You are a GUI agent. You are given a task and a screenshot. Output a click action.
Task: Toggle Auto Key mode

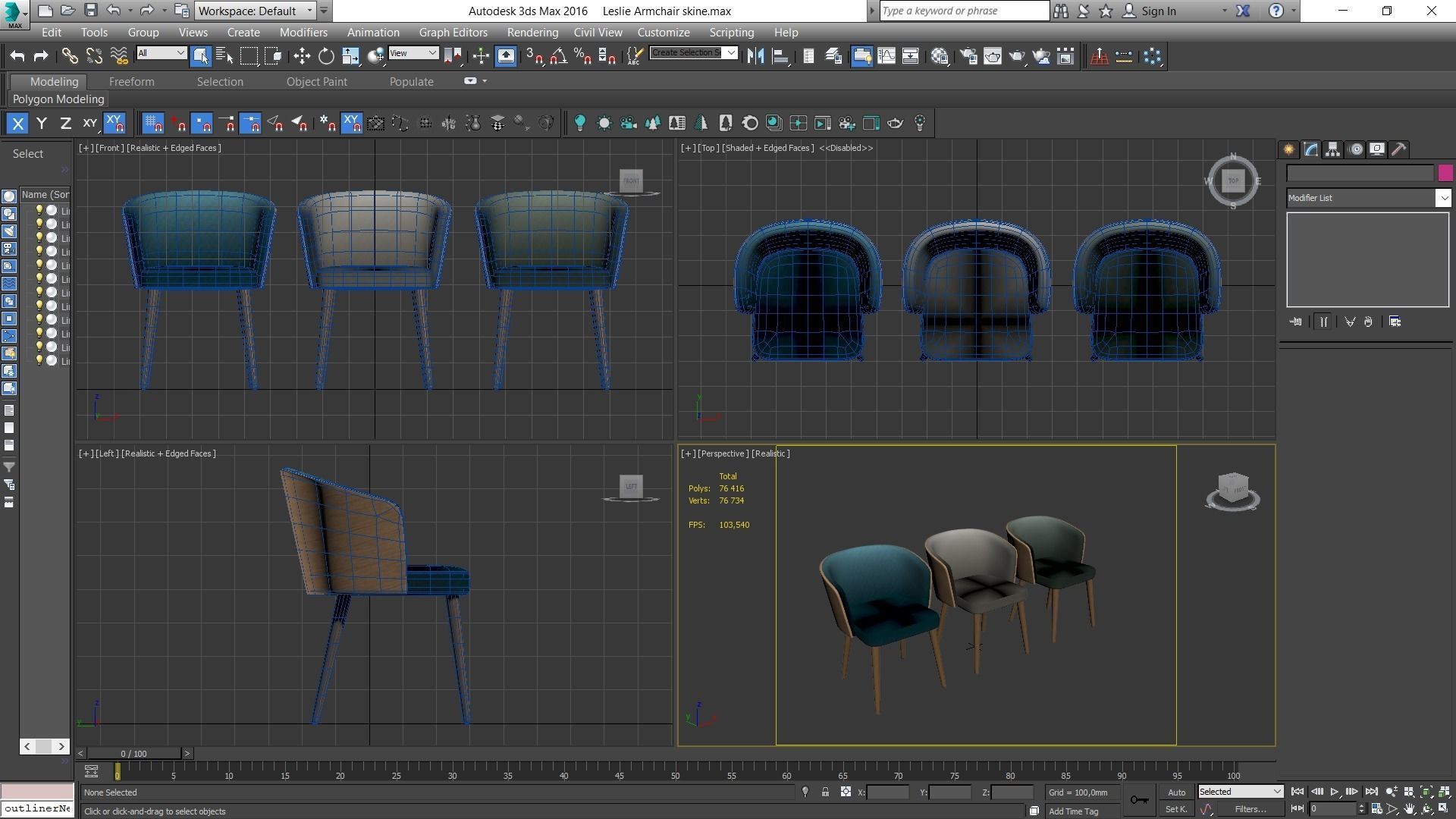(x=1176, y=792)
